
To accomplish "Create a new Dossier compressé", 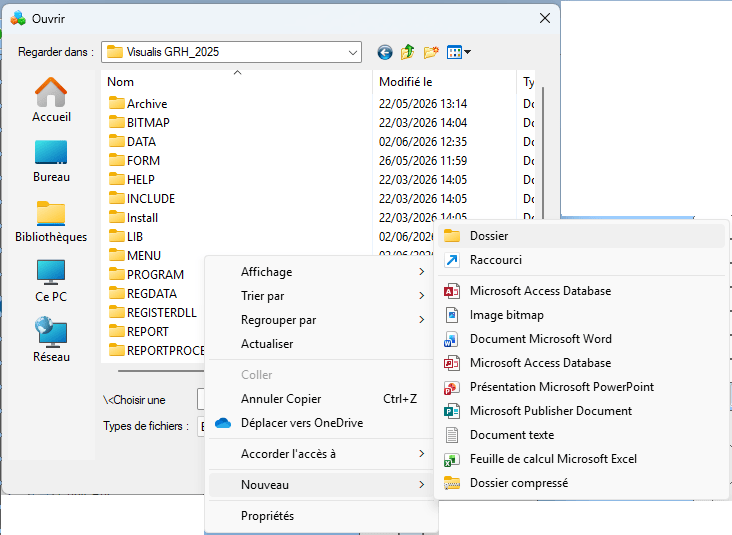I will (x=582, y=483).
